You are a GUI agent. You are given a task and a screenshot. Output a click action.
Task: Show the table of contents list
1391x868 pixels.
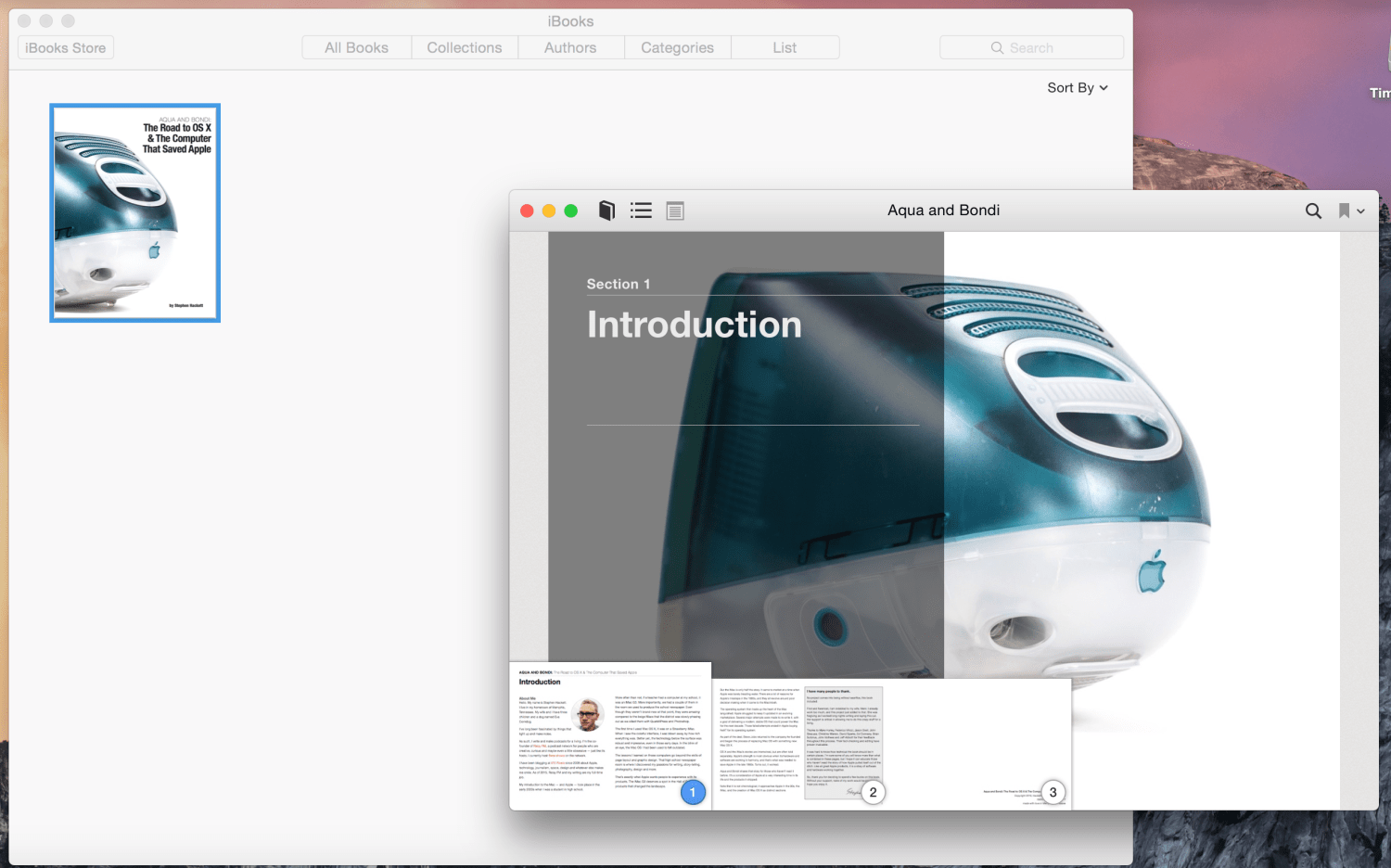click(641, 211)
